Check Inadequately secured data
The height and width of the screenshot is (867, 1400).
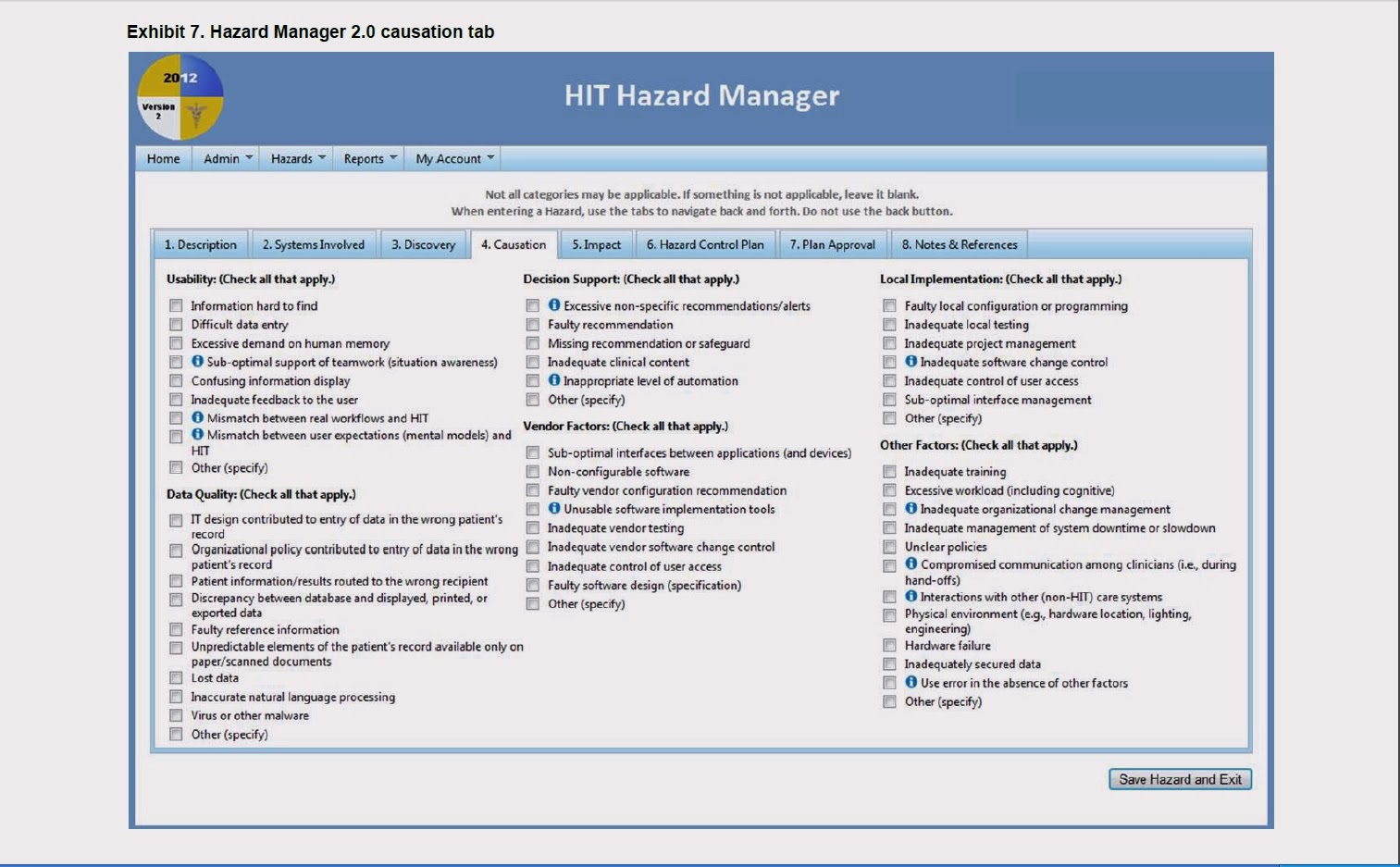coord(889,664)
